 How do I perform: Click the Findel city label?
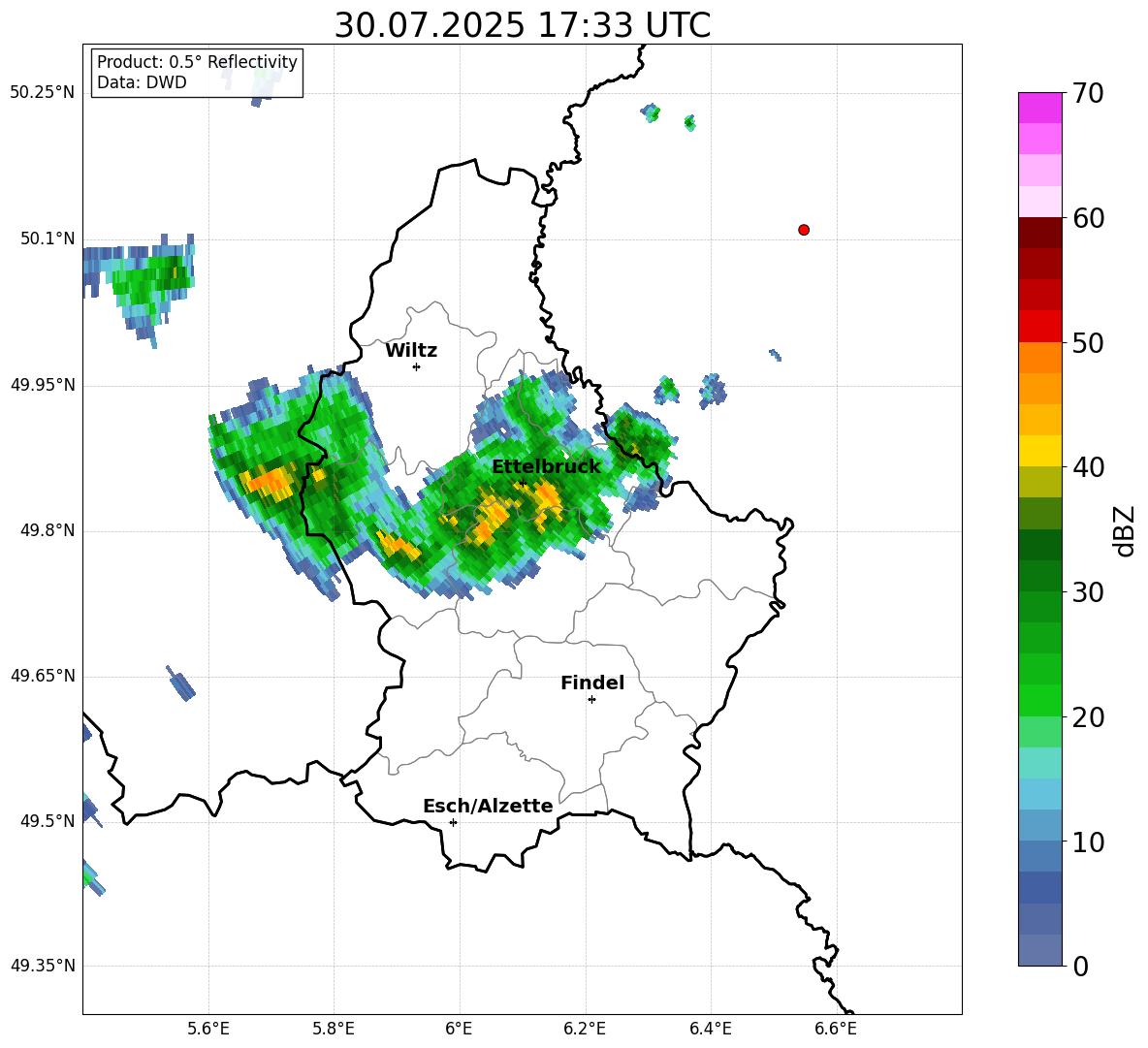592,683
